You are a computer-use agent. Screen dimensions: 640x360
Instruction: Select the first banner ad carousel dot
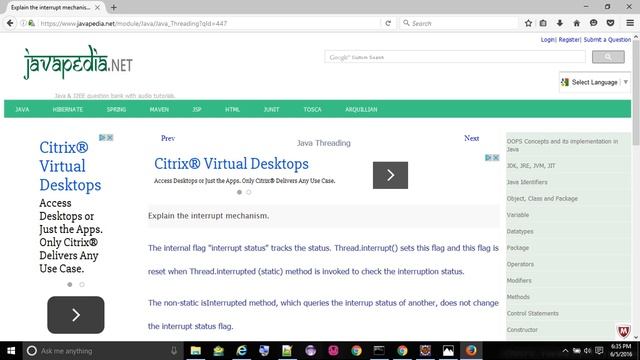[239, 192]
